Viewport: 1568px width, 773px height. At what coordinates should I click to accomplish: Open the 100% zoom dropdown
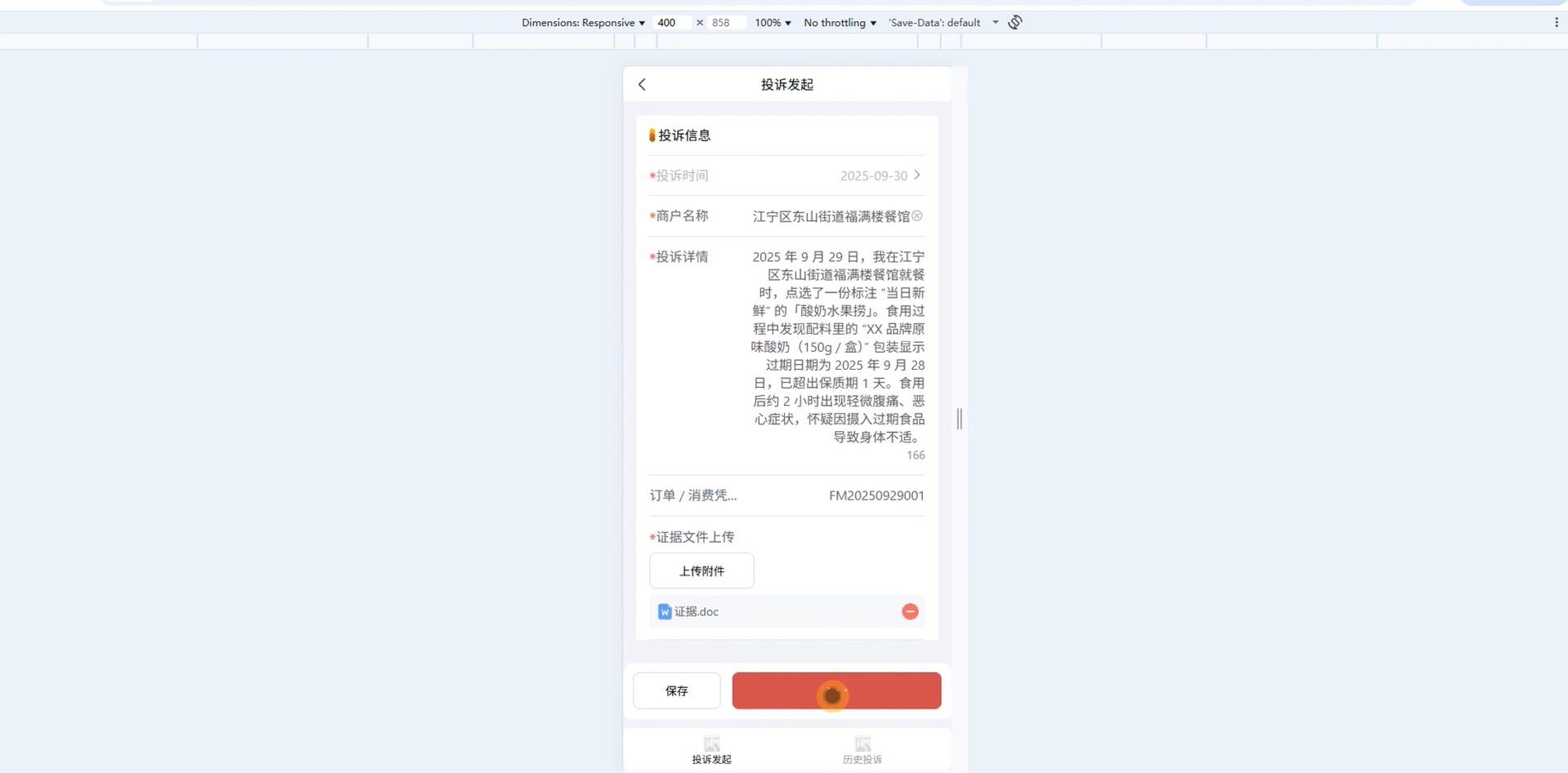[773, 23]
